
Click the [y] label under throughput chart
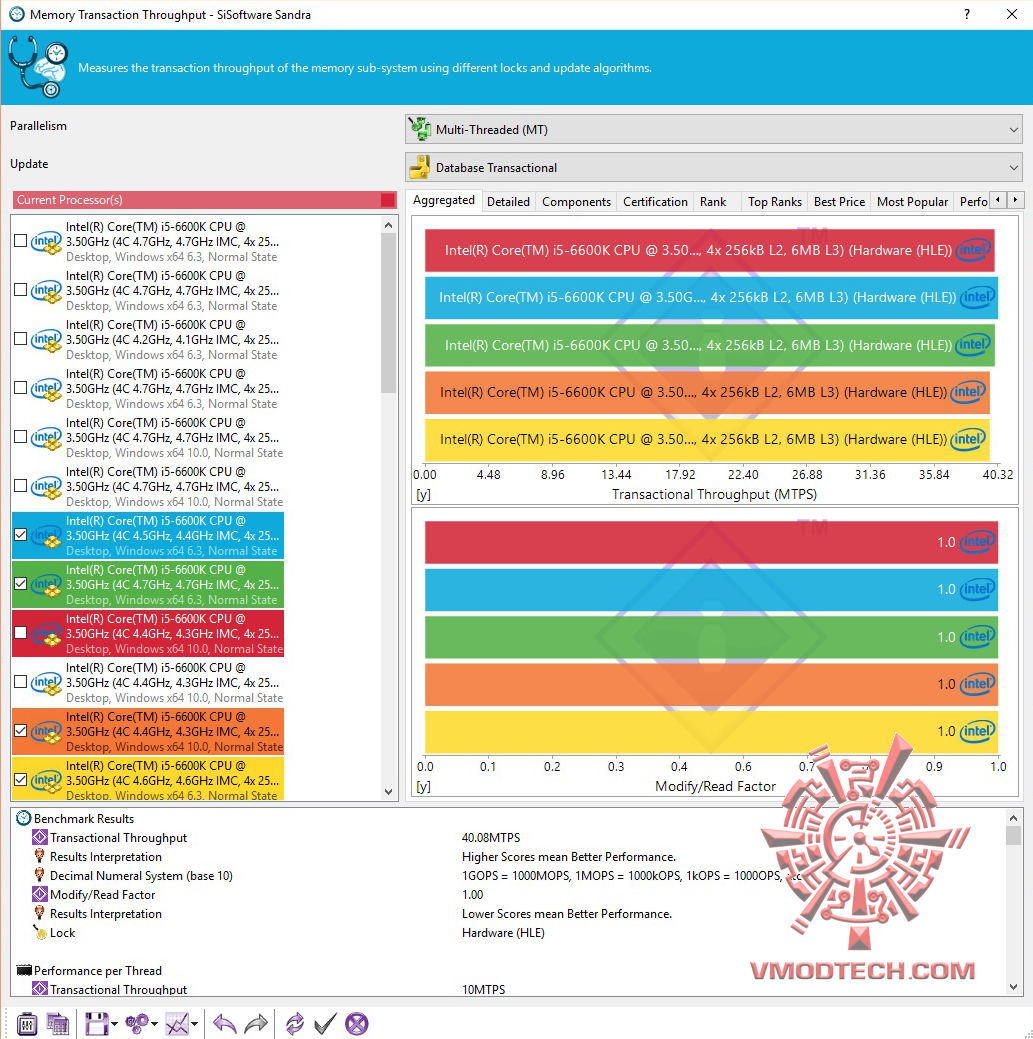[x=423, y=494]
